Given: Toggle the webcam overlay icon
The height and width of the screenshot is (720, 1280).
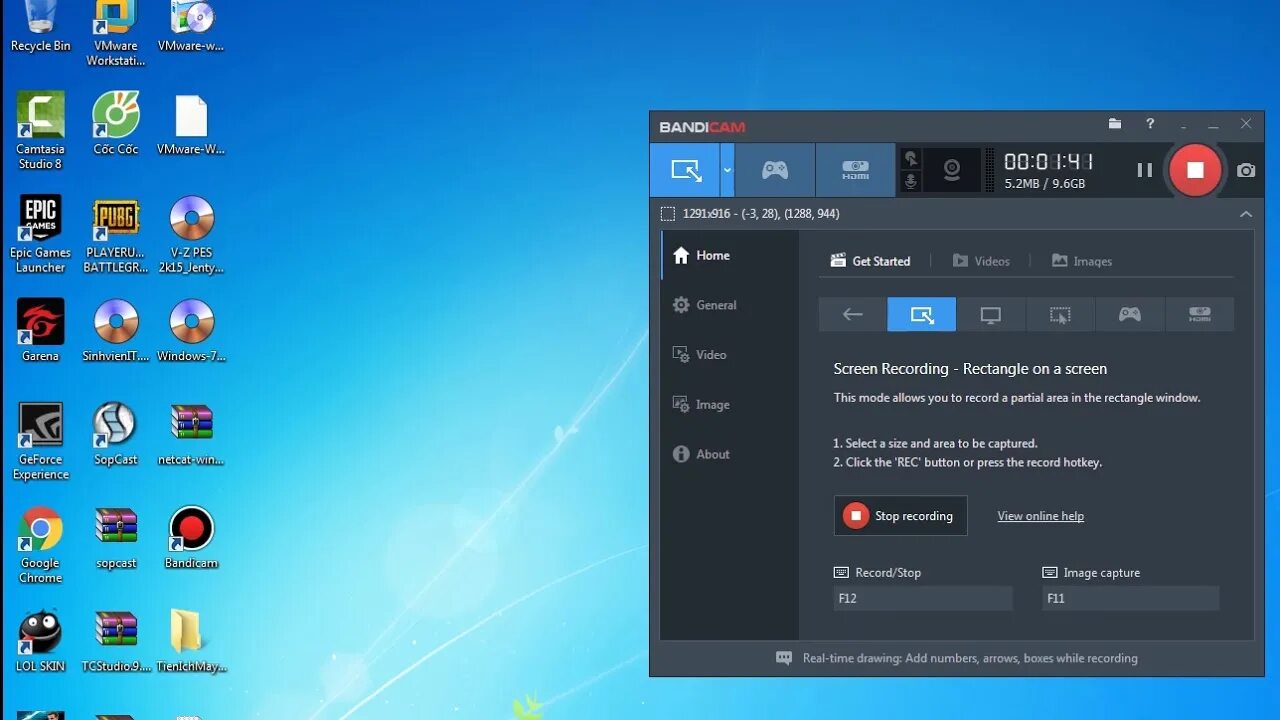Looking at the screenshot, I should (x=952, y=170).
